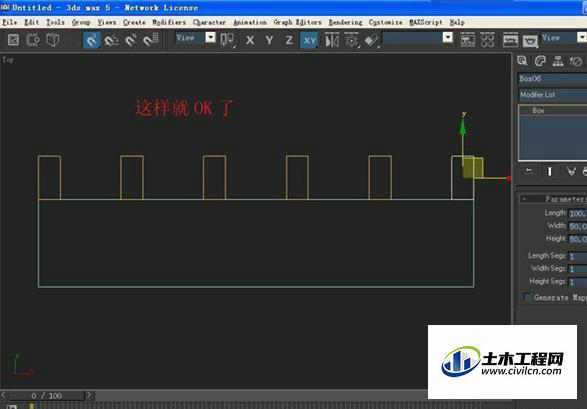Click the Height Segs value field
Screen dimensions: 587x409
point(578,282)
